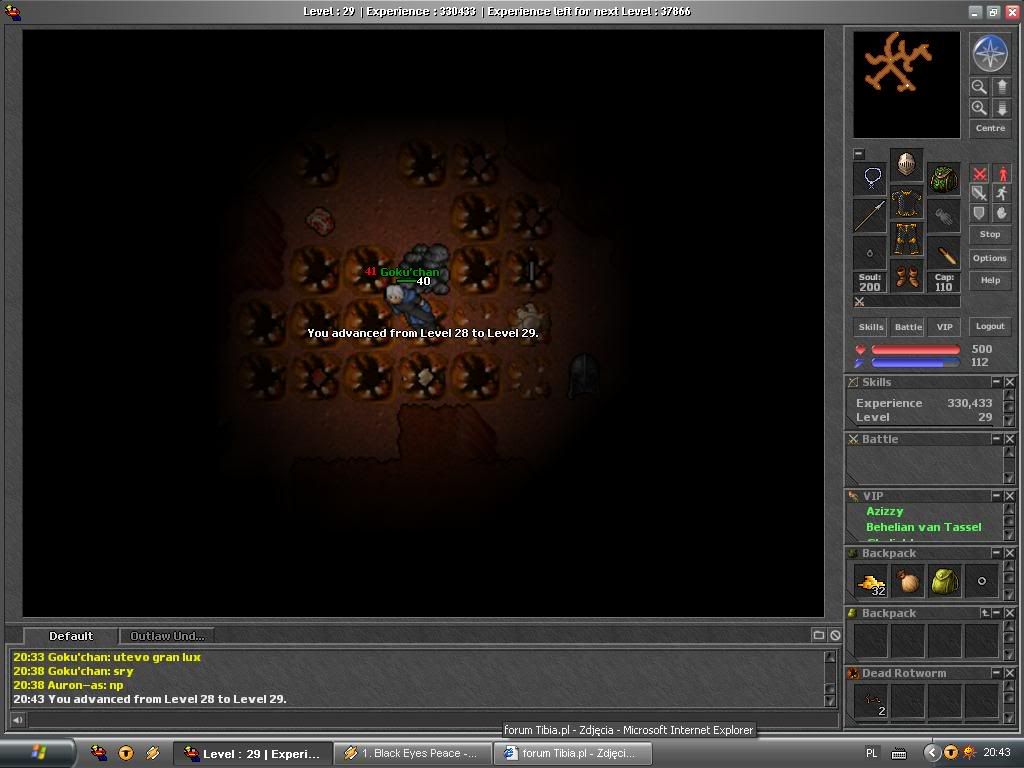Minimize the first Backpack panel
The height and width of the screenshot is (768, 1024).
coord(996,552)
